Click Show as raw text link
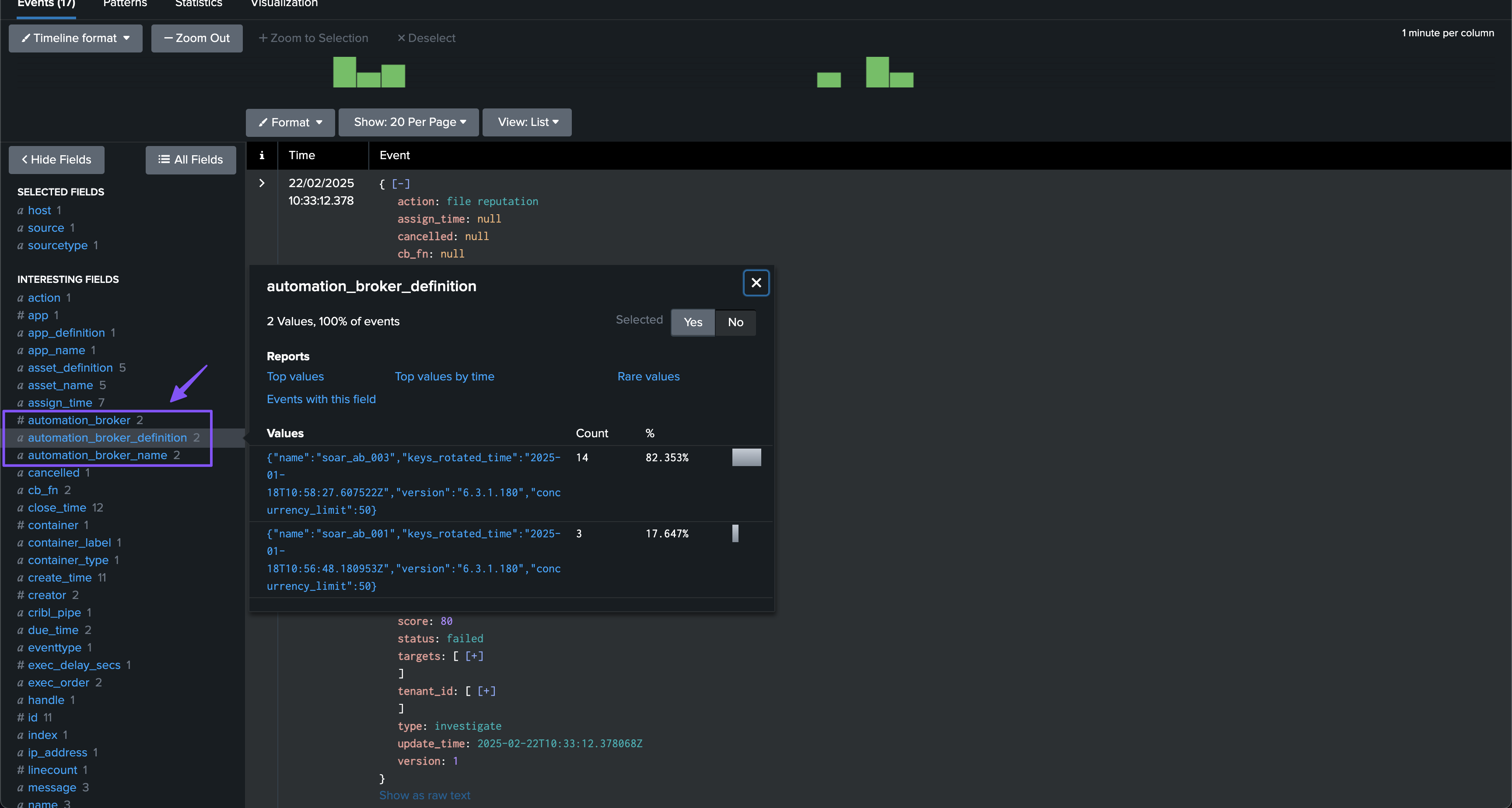The image size is (1512, 808). pyautogui.click(x=424, y=795)
